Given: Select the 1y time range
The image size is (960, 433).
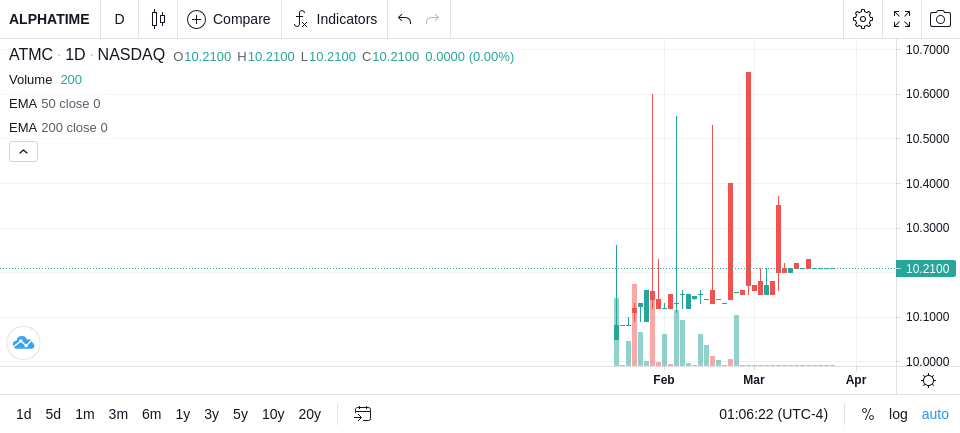Looking at the screenshot, I should 182,415.
